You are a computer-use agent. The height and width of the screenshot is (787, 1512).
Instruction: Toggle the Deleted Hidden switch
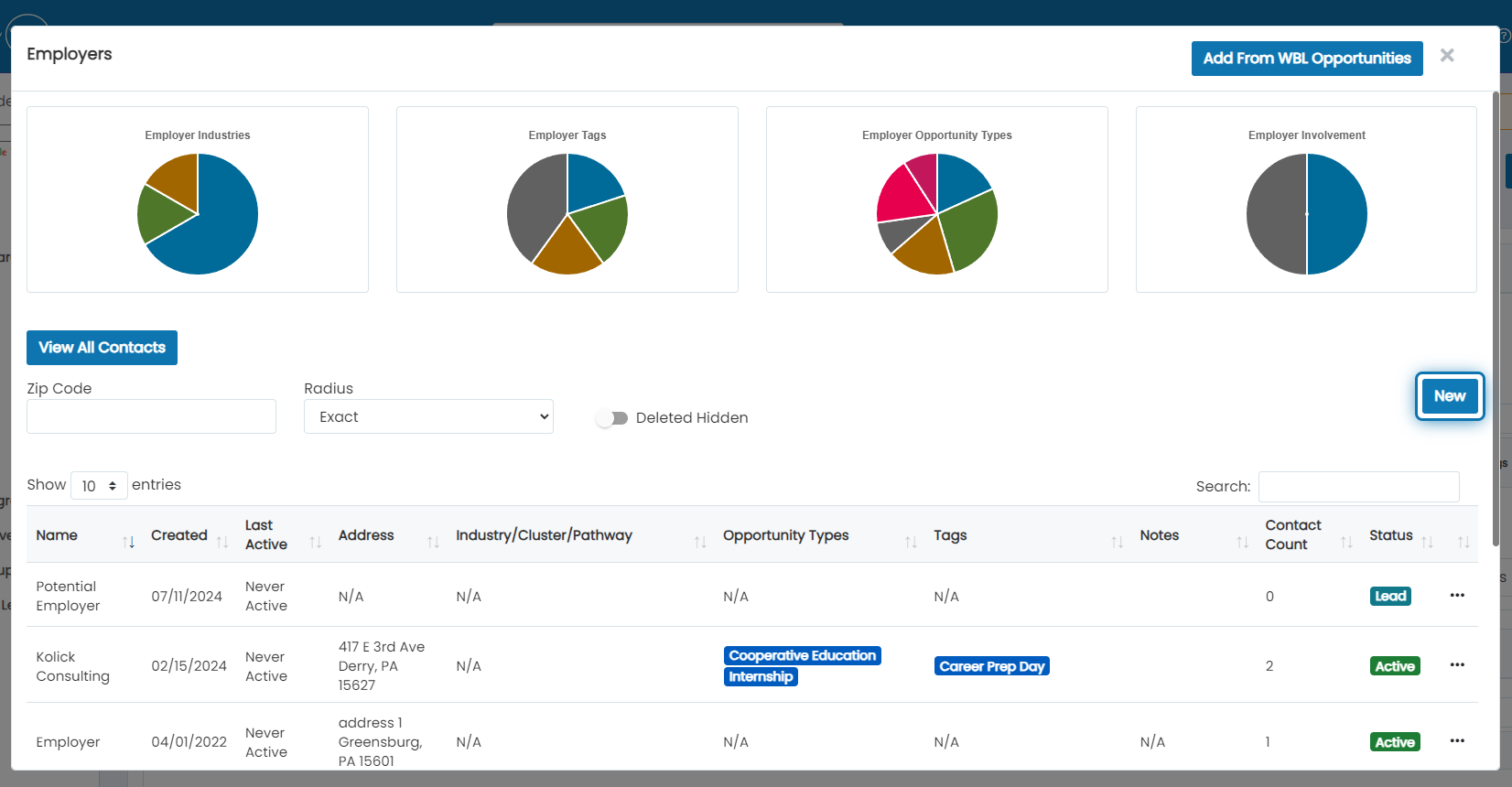coord(611,418)
